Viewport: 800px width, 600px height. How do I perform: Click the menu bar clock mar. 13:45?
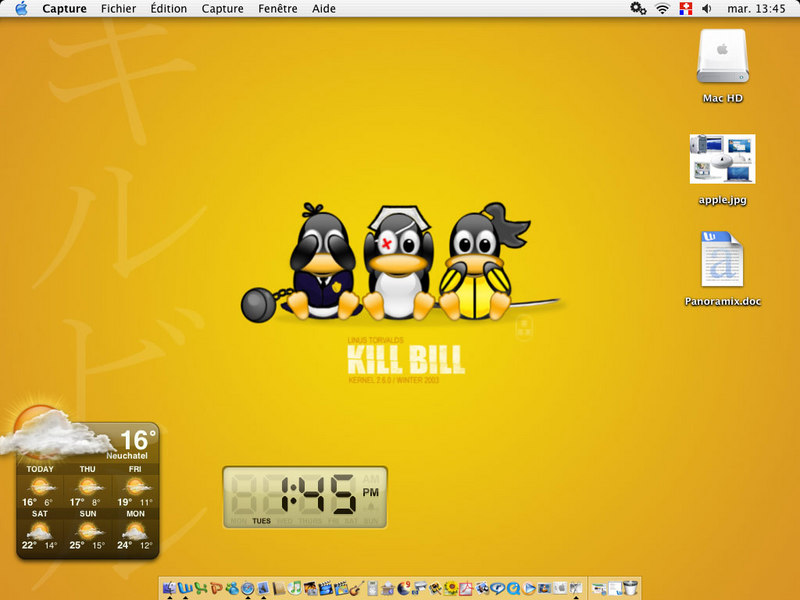[x=756, y=9]
